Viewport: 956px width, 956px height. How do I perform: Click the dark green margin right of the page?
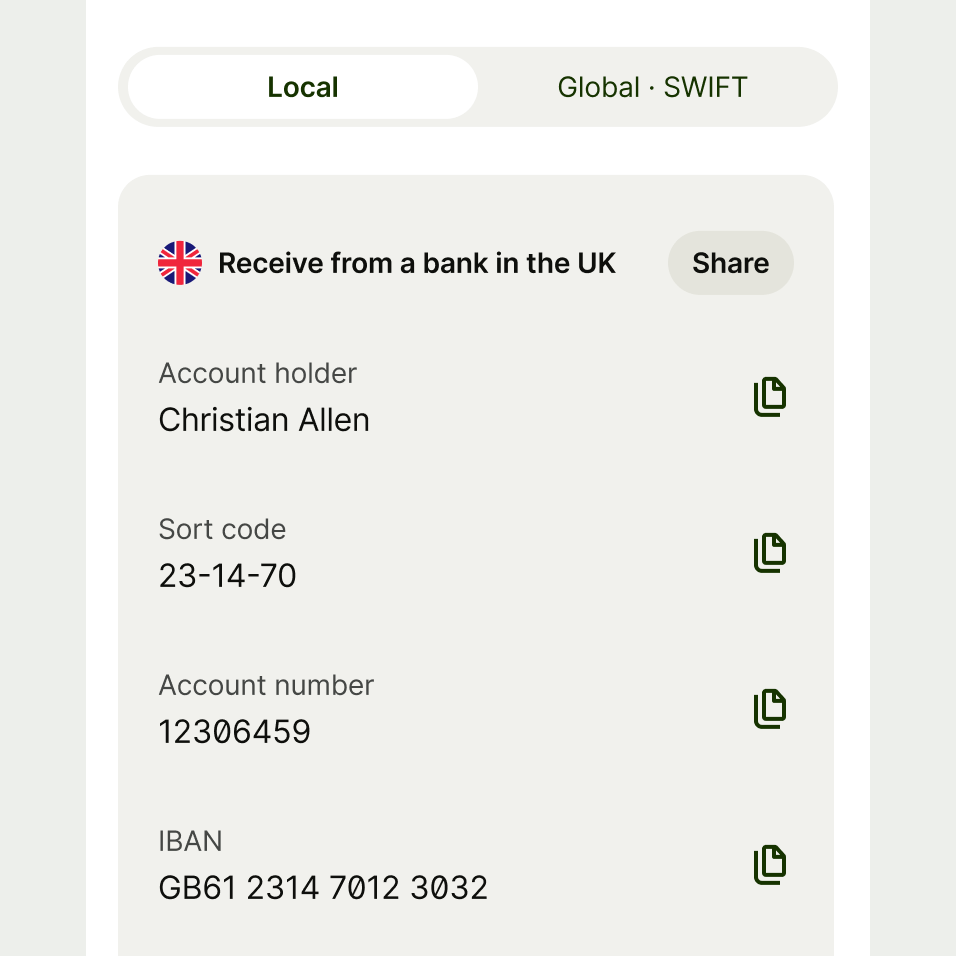912,478
